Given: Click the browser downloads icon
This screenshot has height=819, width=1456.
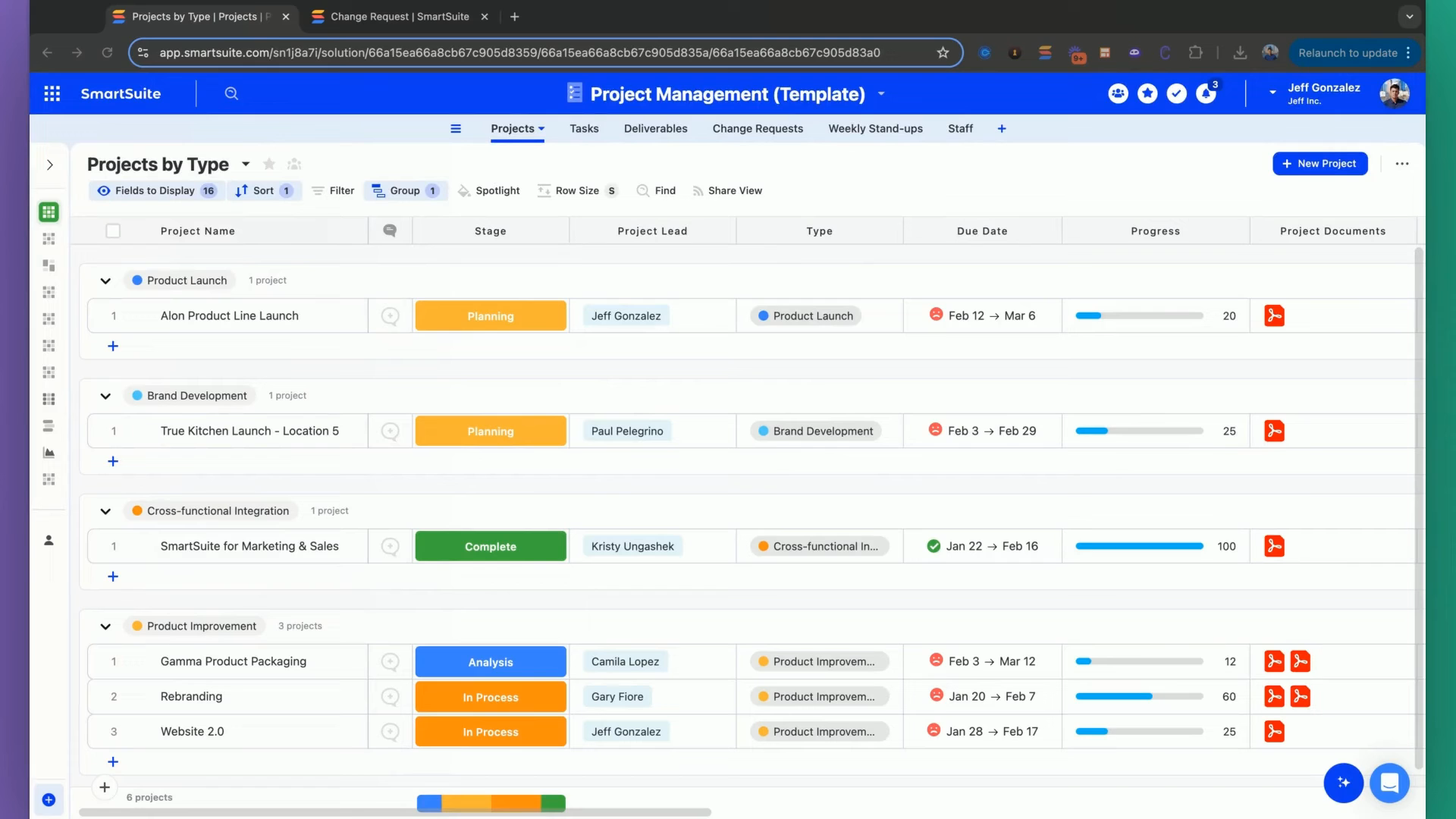Looking at the screenshot, I should (1240, 53).
